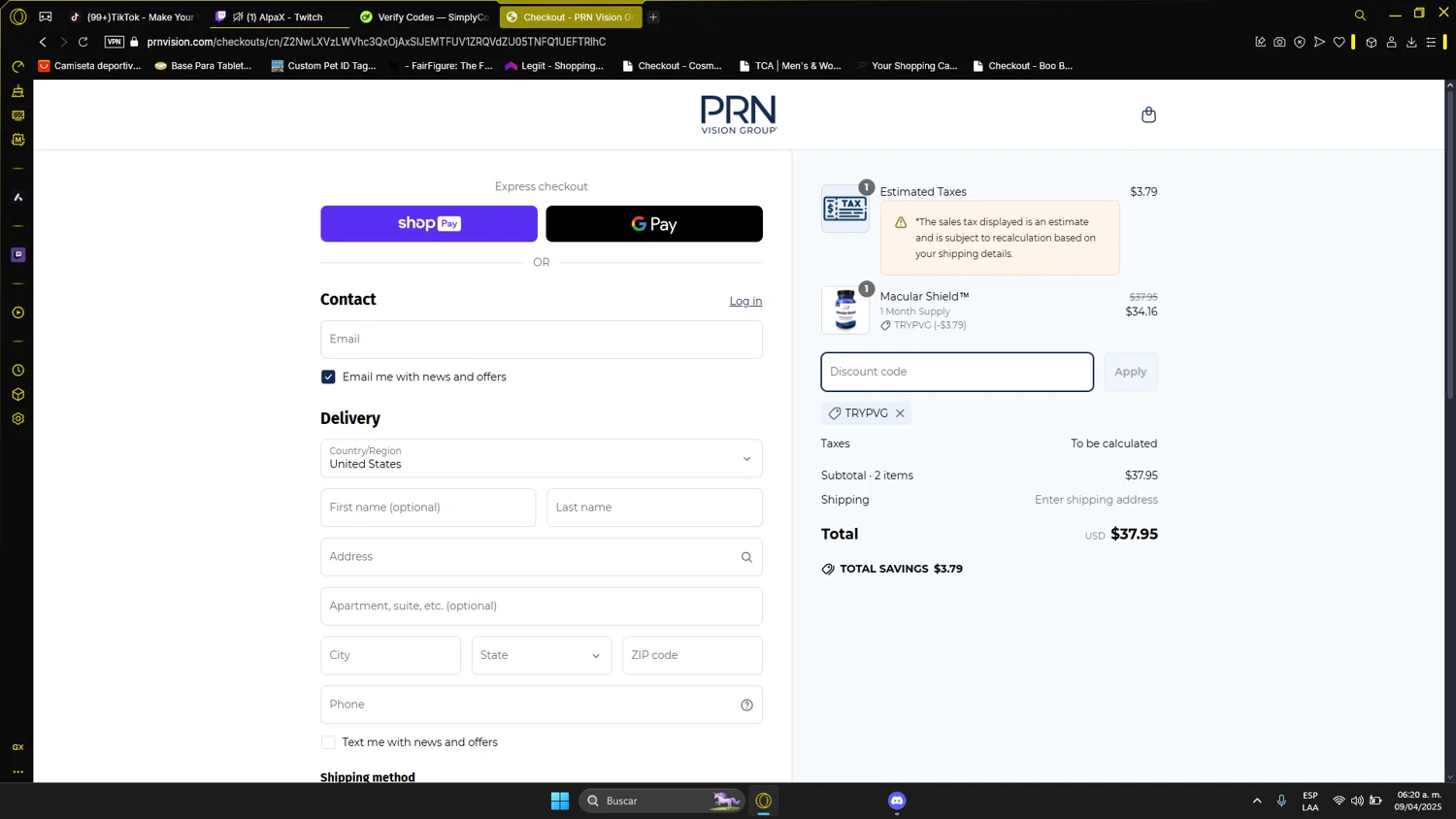Open the ad blocker shield icon
1456x819 pixels.
(1300, 42)
